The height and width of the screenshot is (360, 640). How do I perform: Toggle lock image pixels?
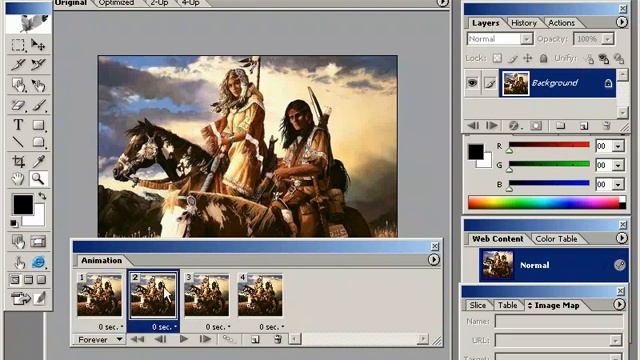coord(513,58)
